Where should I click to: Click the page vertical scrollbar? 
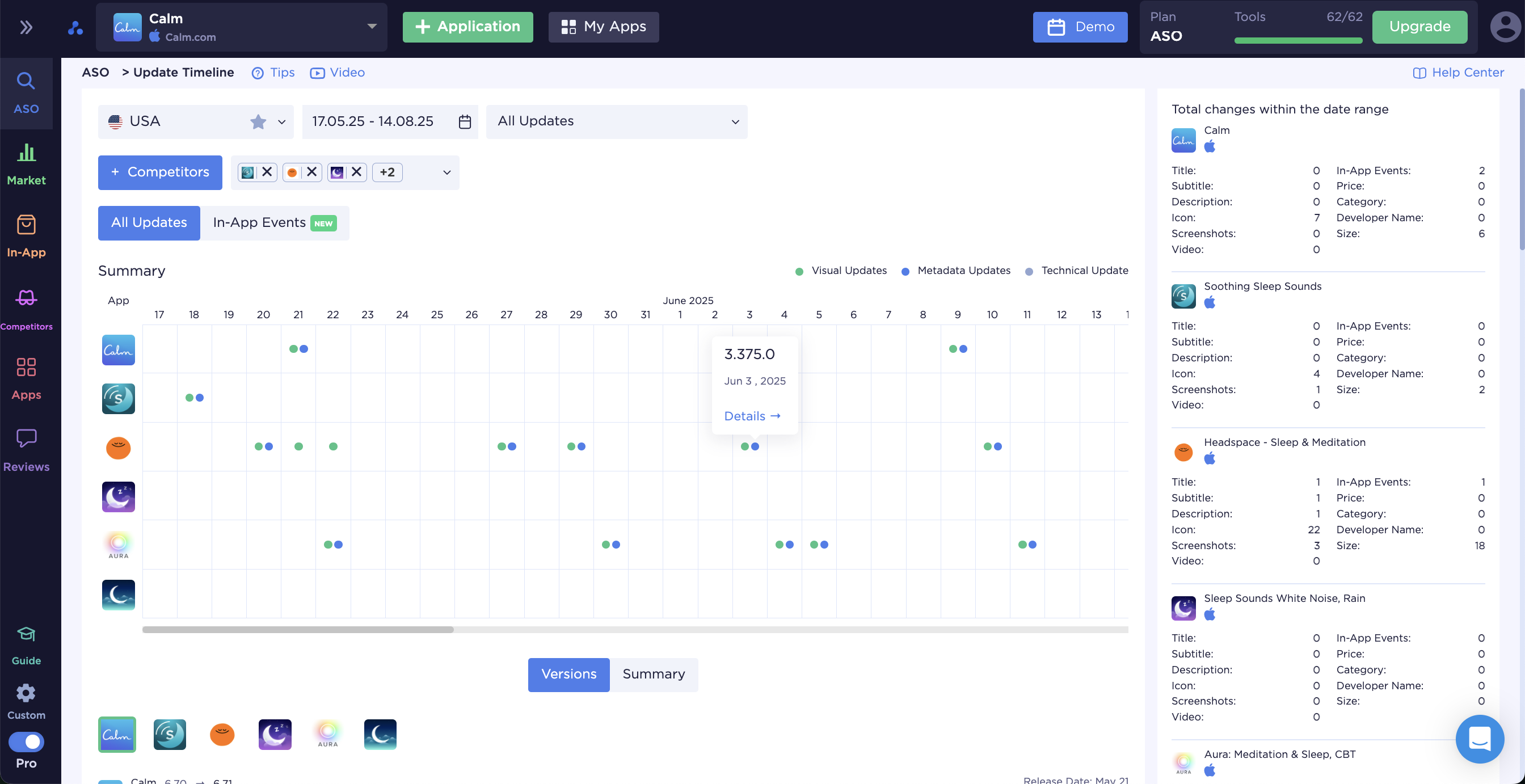point(1521,168)
